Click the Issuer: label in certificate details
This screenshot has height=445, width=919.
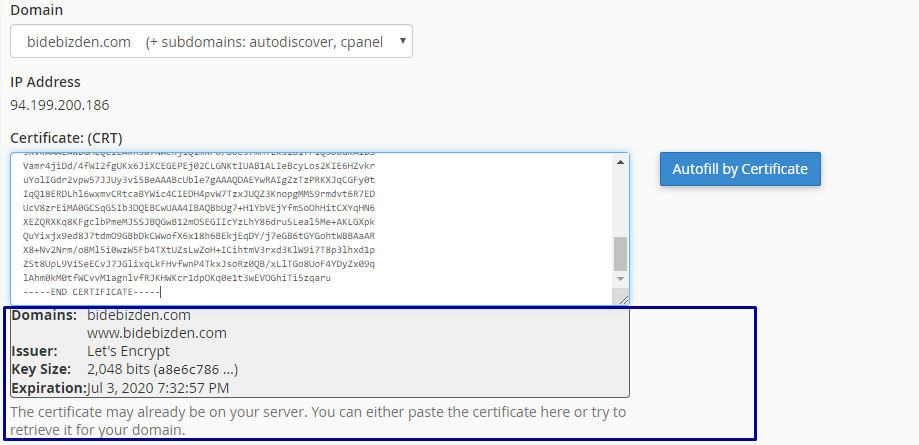click(x=35, y=351)
